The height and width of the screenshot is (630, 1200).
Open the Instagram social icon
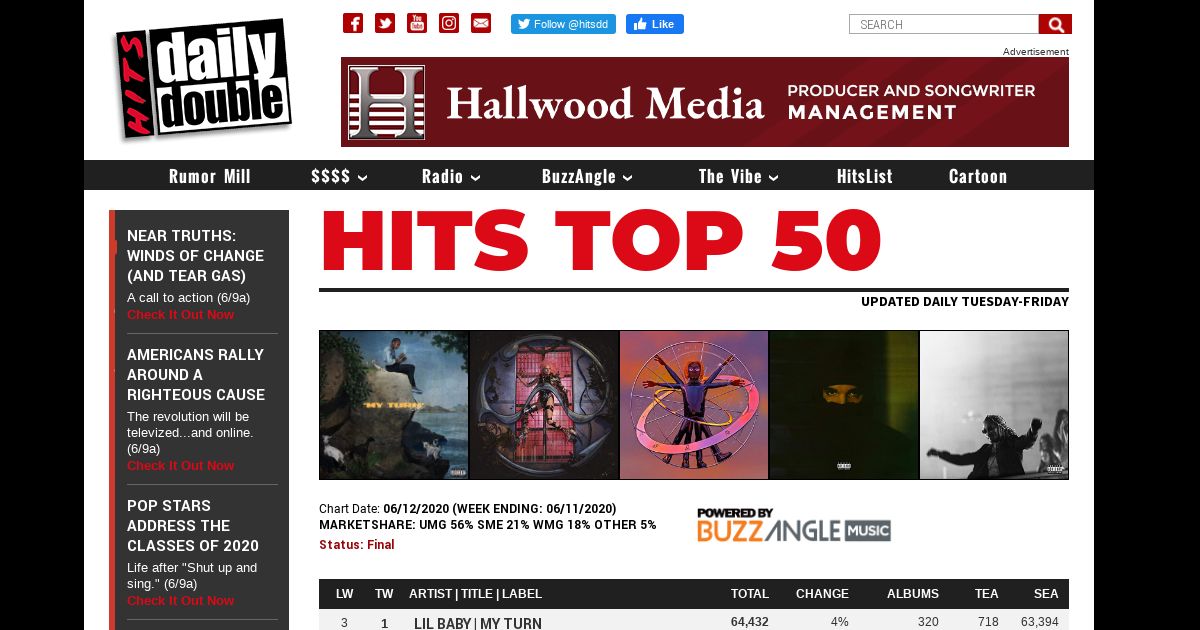449,23
